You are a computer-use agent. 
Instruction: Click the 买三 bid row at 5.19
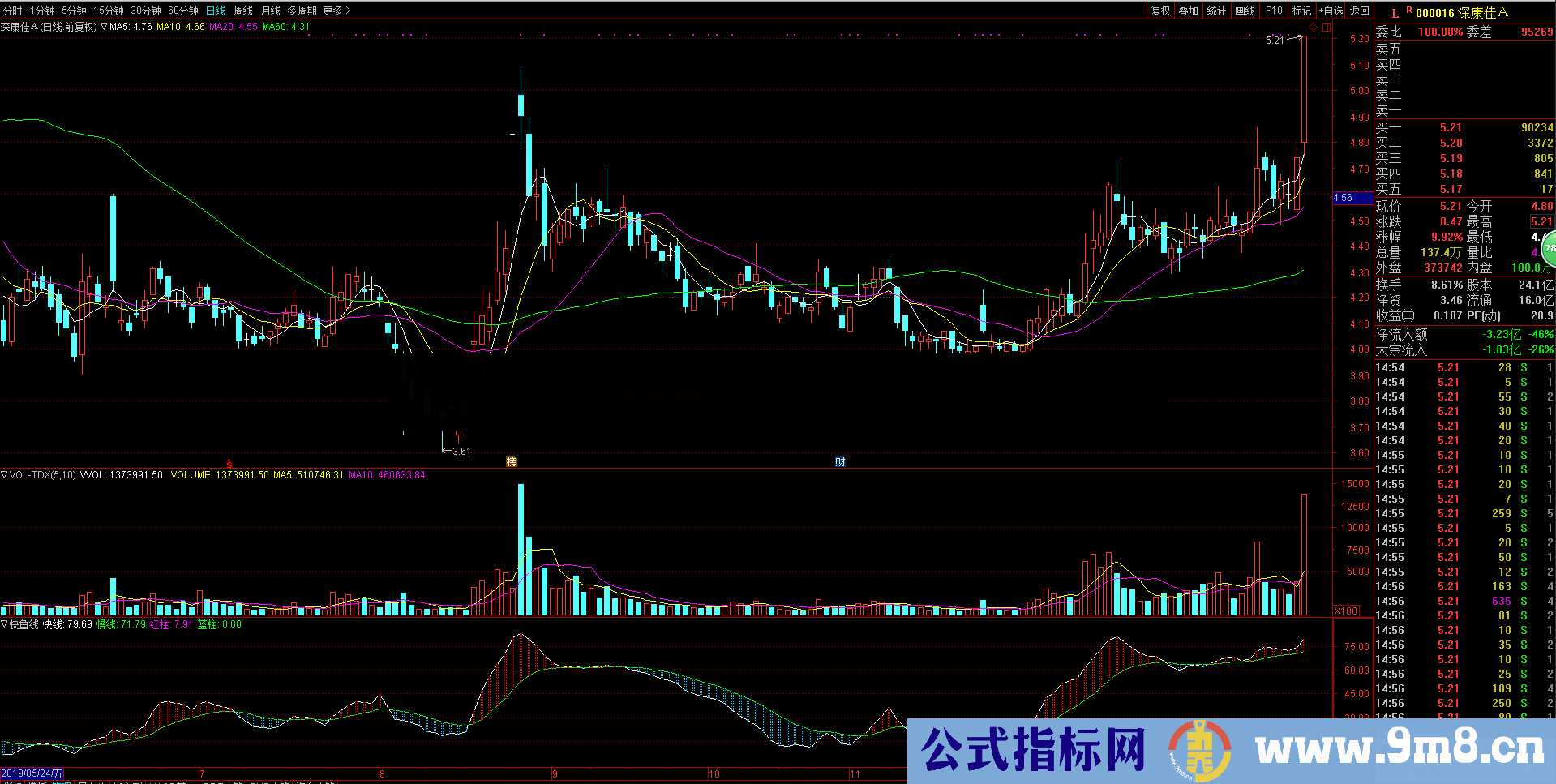click(x=1464, y=158)
